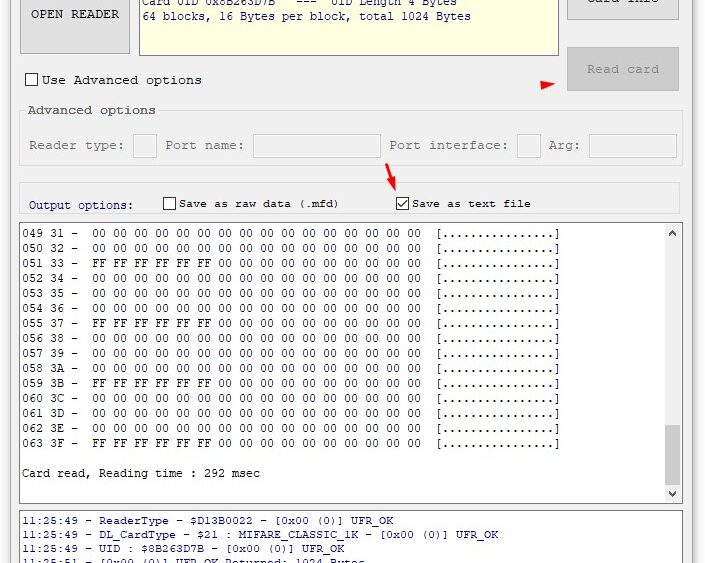This screenshot has width=705, height=563.
Task: Click the Port interface input box
Action: pos(529,146)
